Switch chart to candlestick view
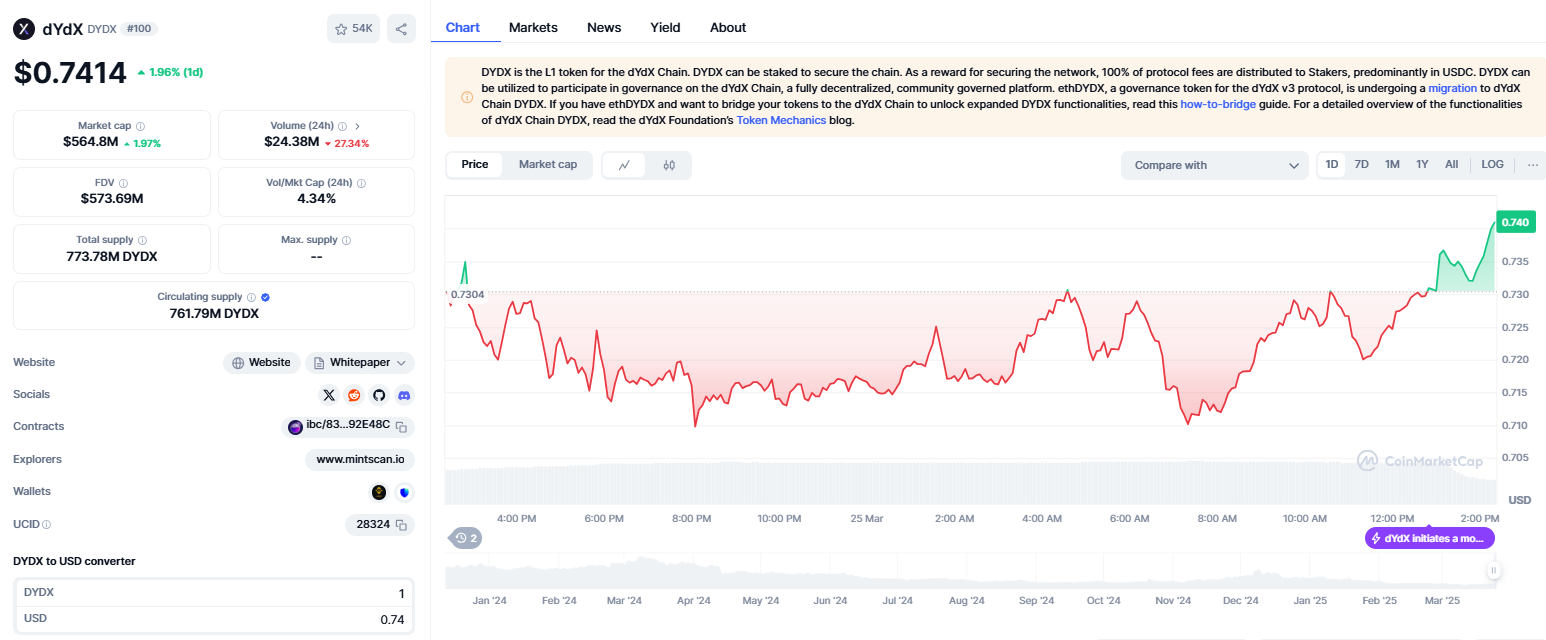 669,165
